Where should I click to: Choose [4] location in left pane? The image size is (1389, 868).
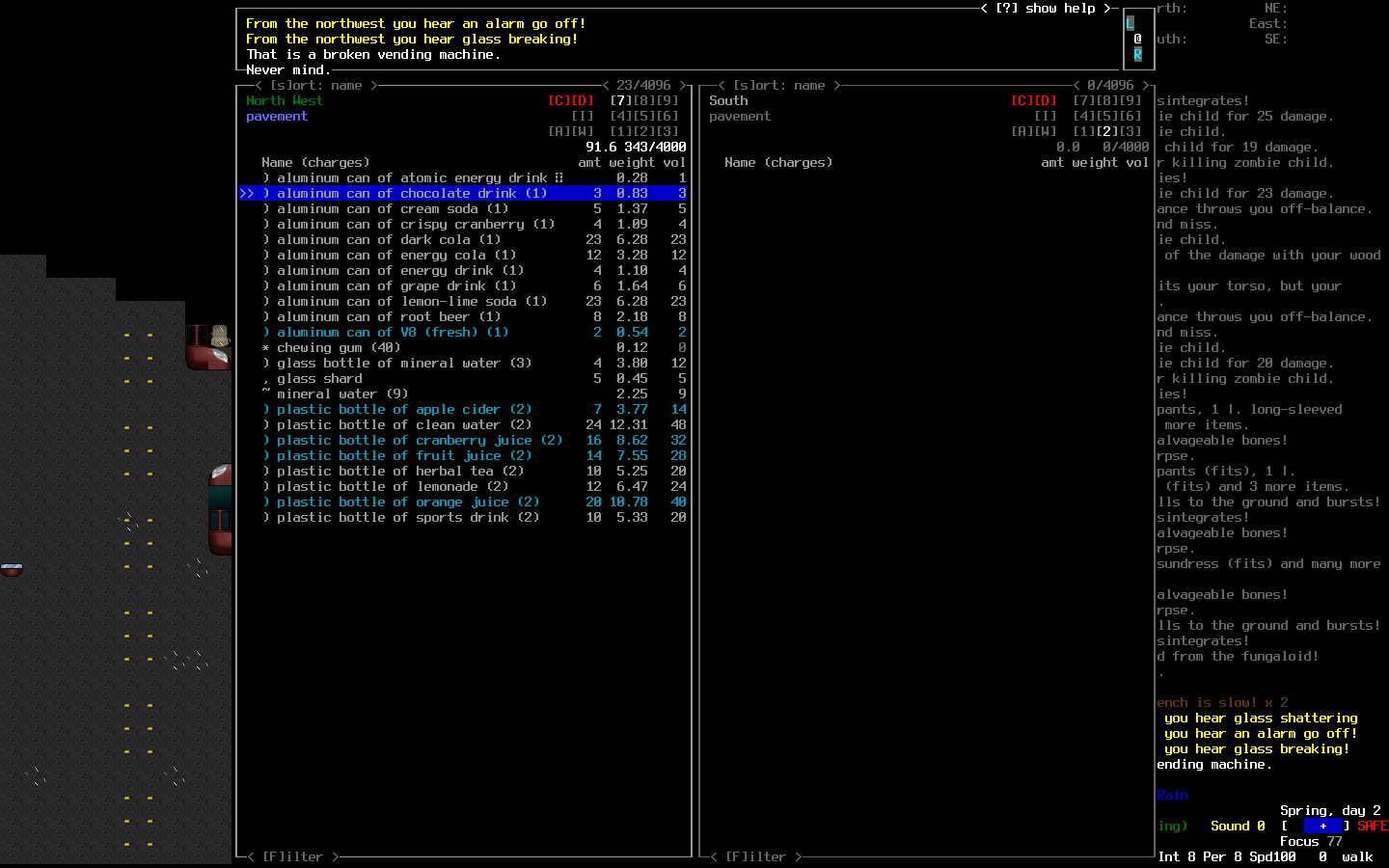(621, 116)
